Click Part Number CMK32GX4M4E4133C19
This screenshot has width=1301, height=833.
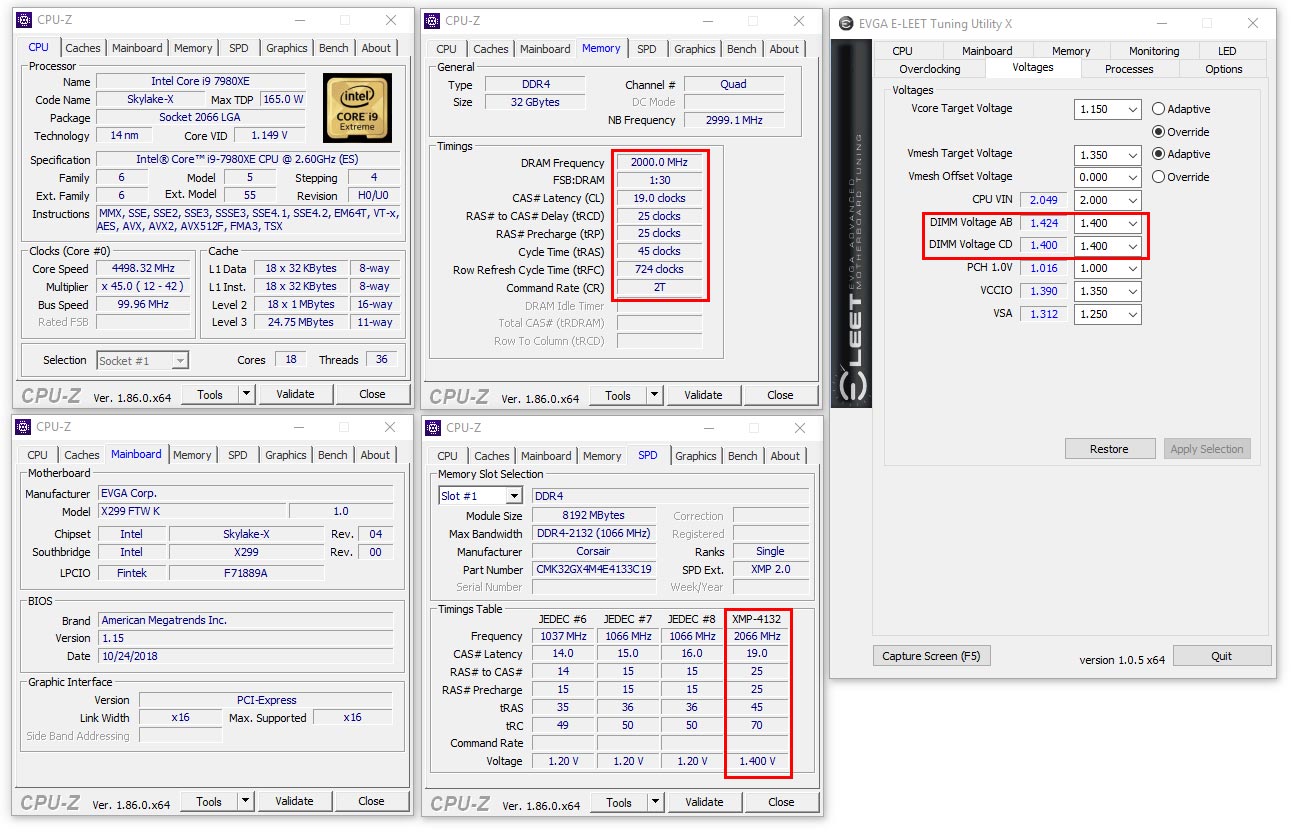[x=594, y=570]
